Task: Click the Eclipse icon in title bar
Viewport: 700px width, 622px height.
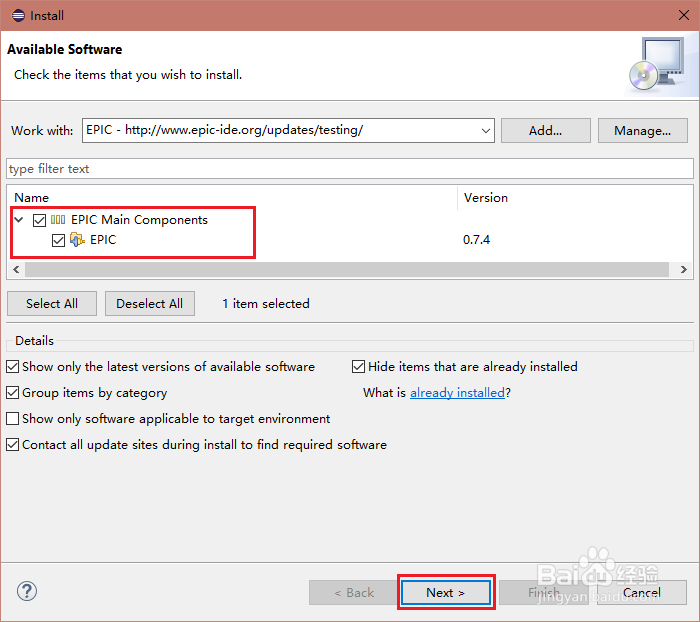Action: pyautogui.click(x=18, y=16)
